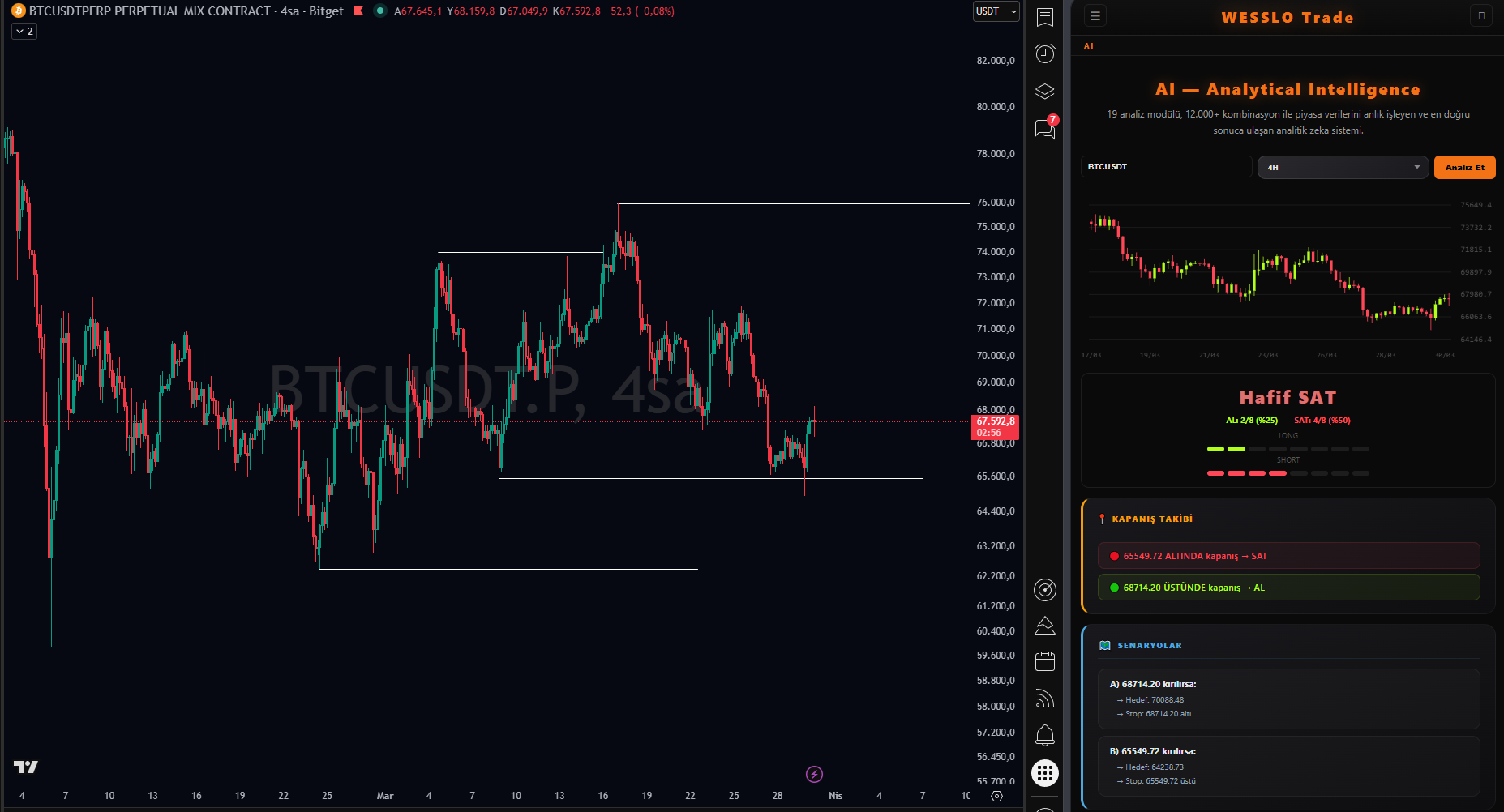Open the live streams broadcast icon

click(1045, 697)
